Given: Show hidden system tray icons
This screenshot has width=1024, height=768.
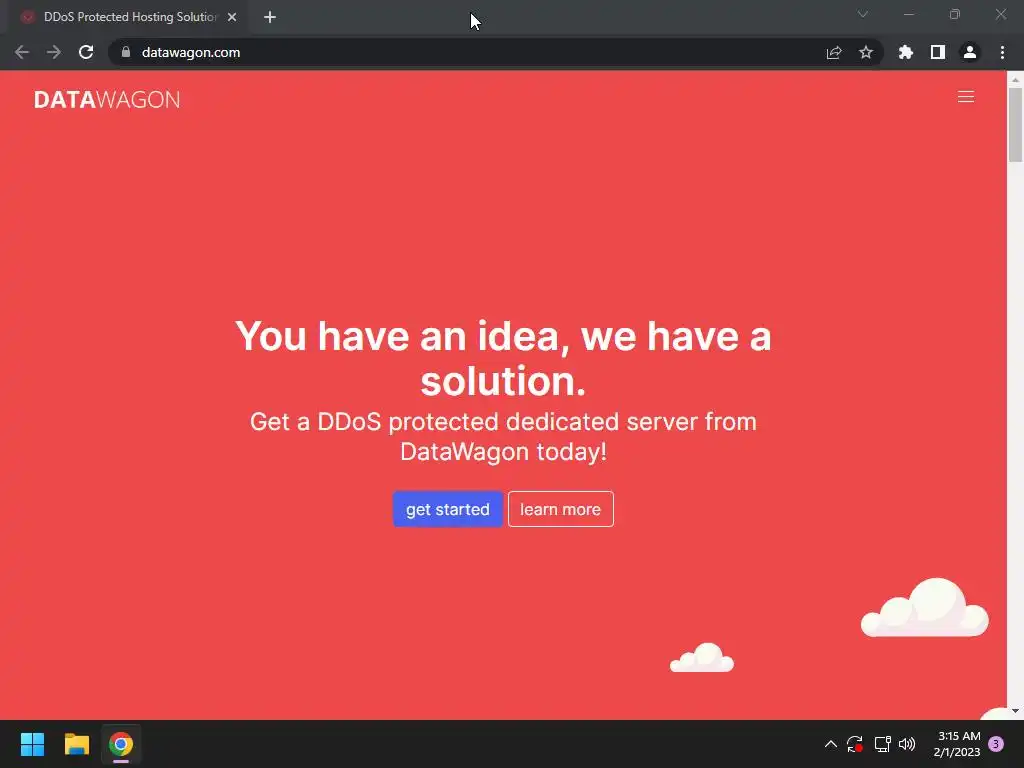Looking at the screenshot, I should point(831,744).
